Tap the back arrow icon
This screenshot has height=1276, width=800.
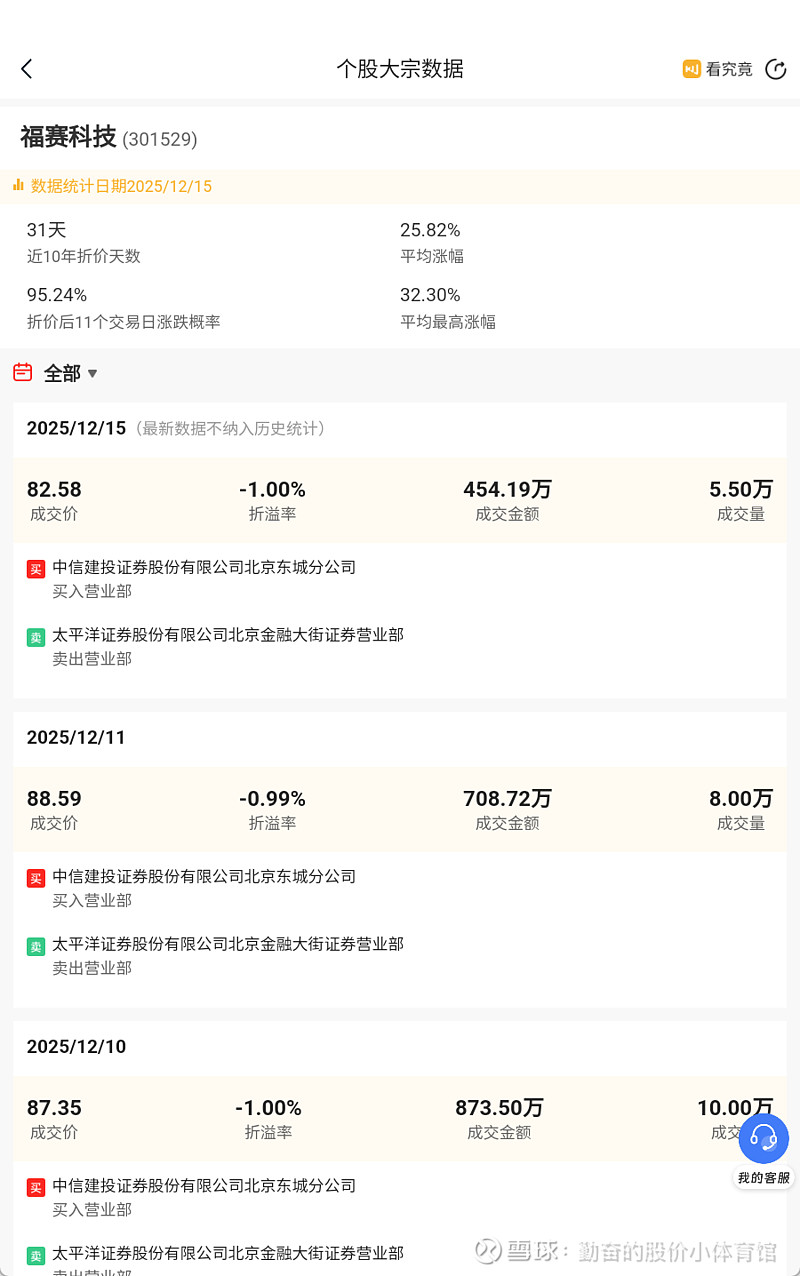point(27,69)
